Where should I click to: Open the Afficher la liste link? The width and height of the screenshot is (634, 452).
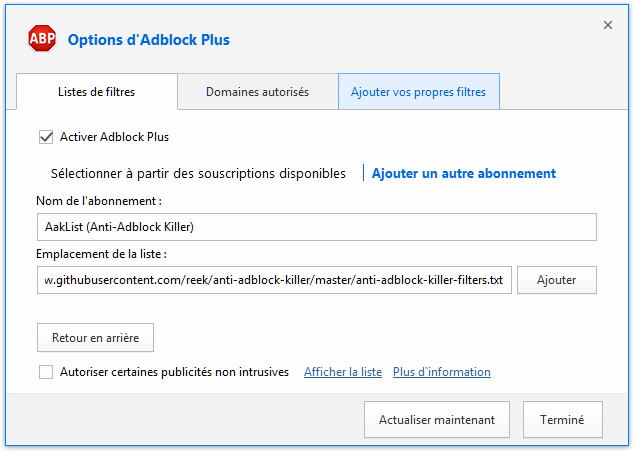(343, 372)
